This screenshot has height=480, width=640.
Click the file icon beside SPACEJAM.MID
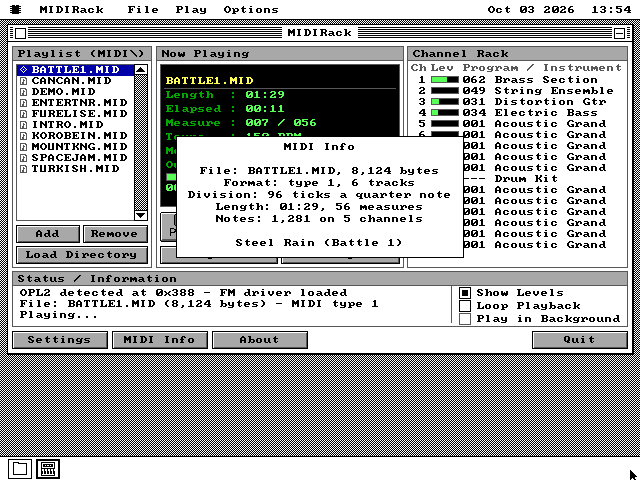click(23, 158)
